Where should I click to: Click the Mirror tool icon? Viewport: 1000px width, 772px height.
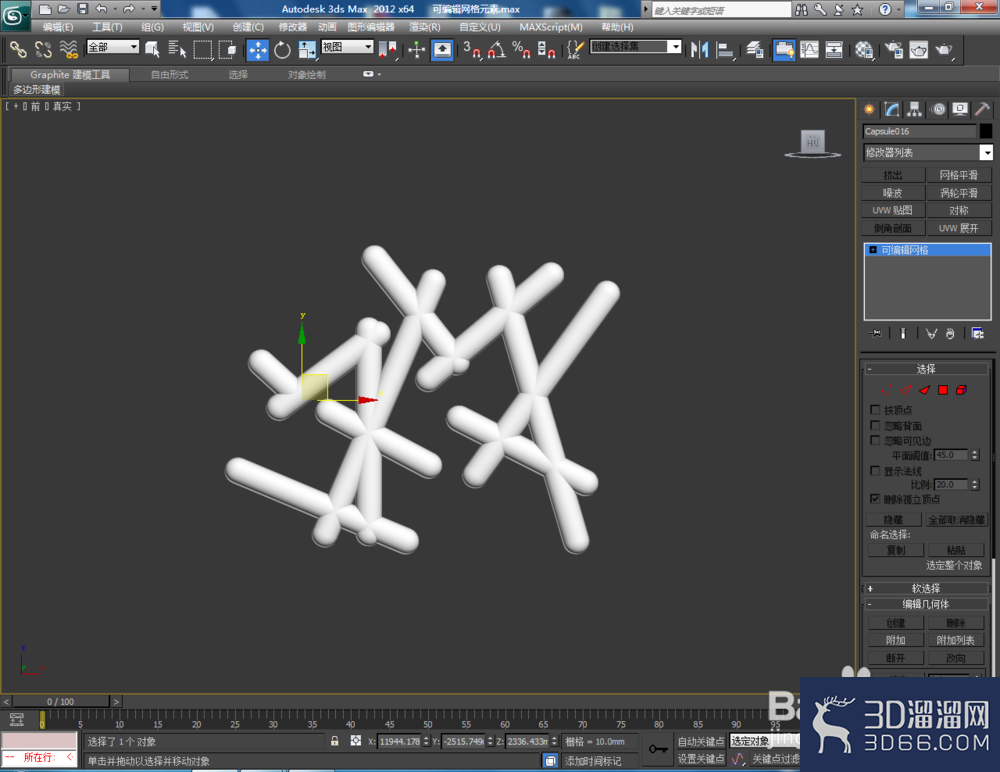click(x=700, y=49)
